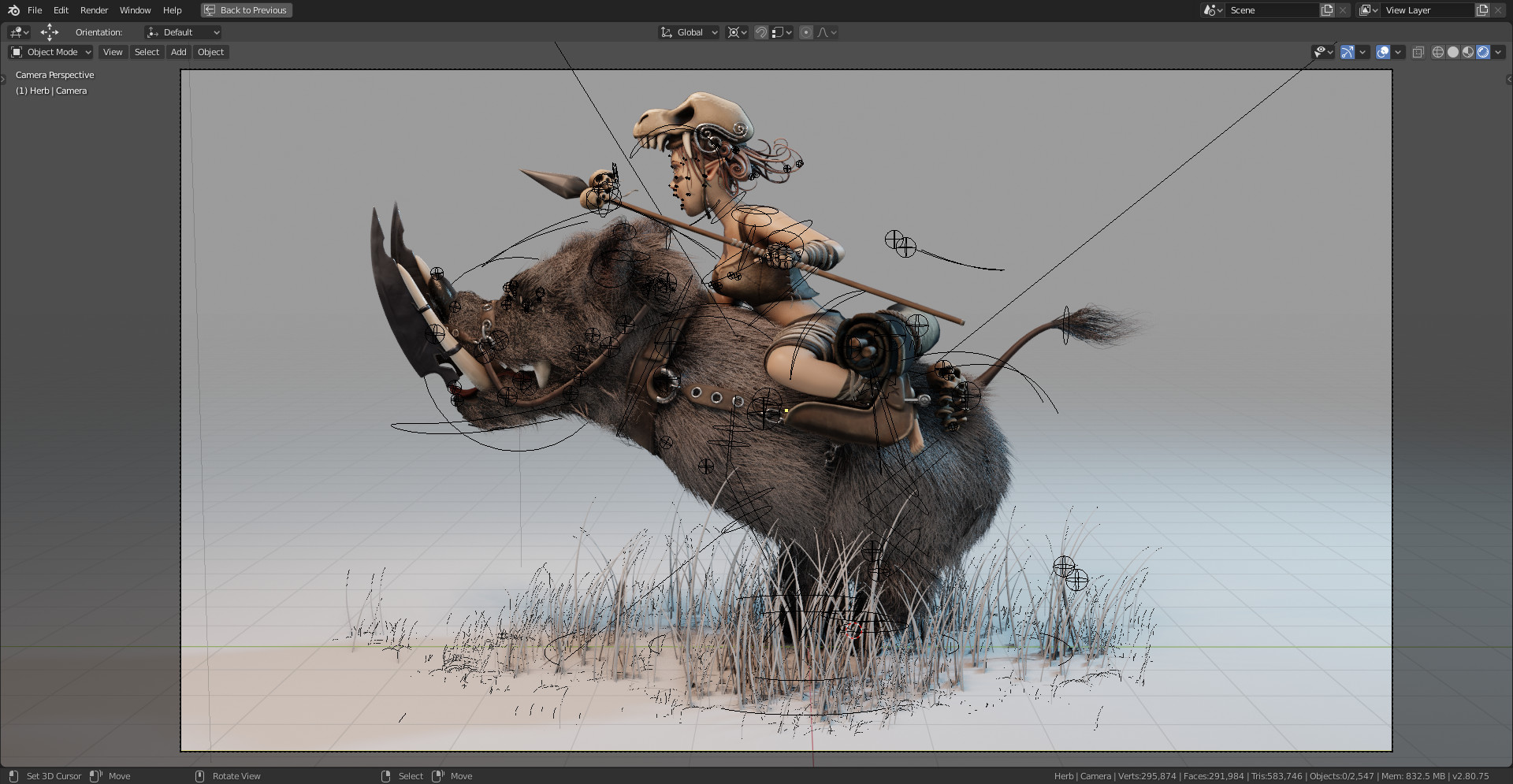Open the viewport Object menu
Viewport: 1513px width, 784px height.
tap(210, 52)
